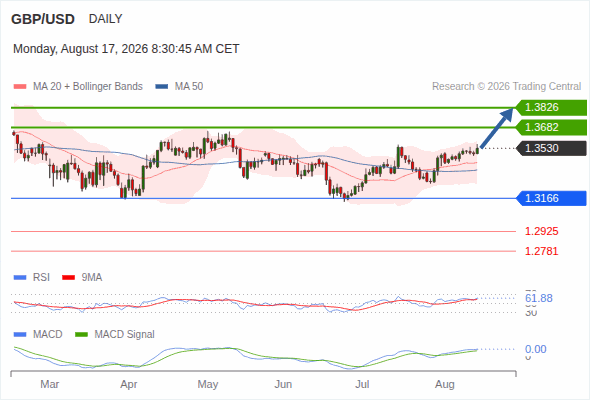Click the RSI value 61.88 label

[539, 298]
